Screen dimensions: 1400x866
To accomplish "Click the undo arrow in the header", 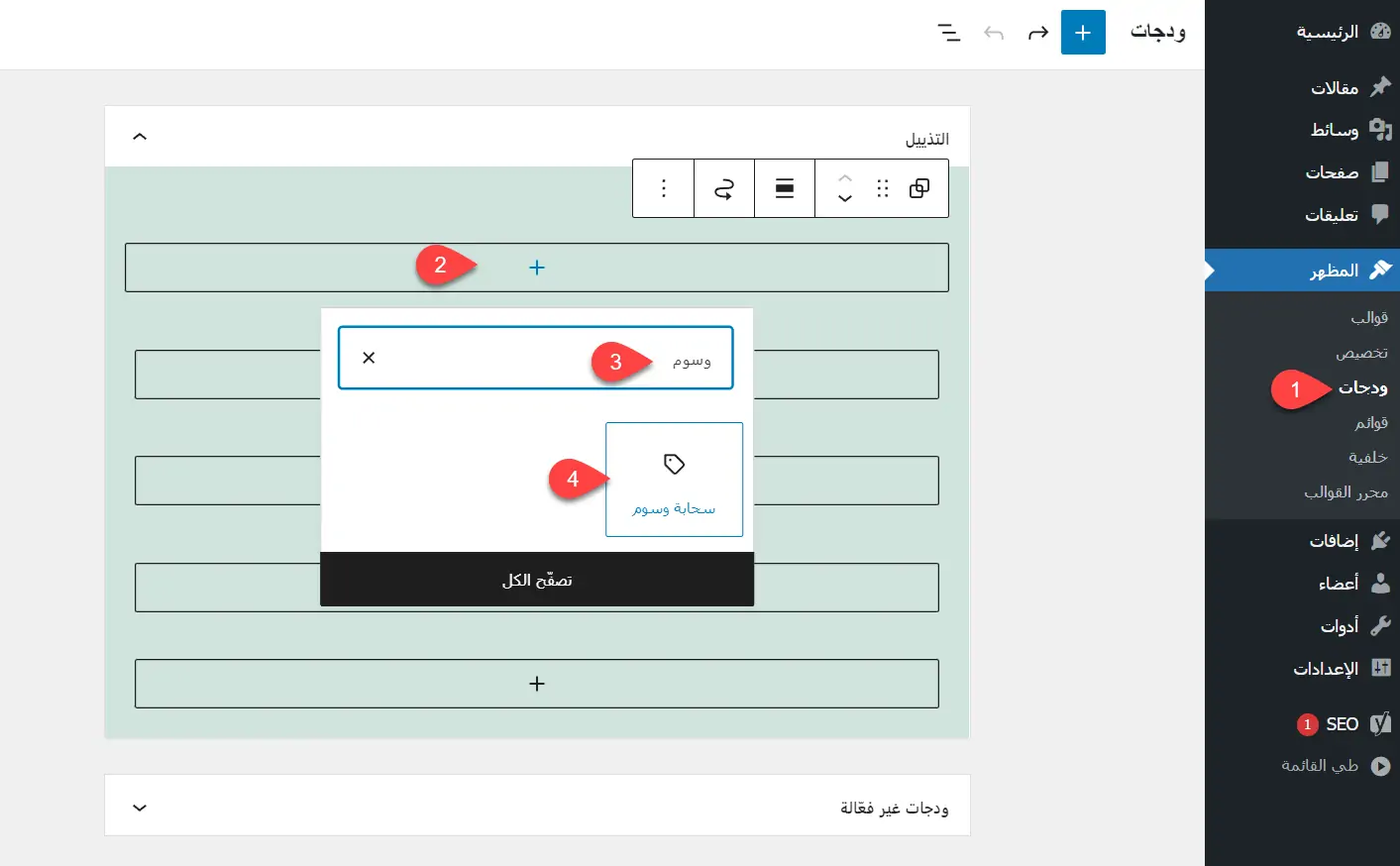I will (x=994, y=34).
